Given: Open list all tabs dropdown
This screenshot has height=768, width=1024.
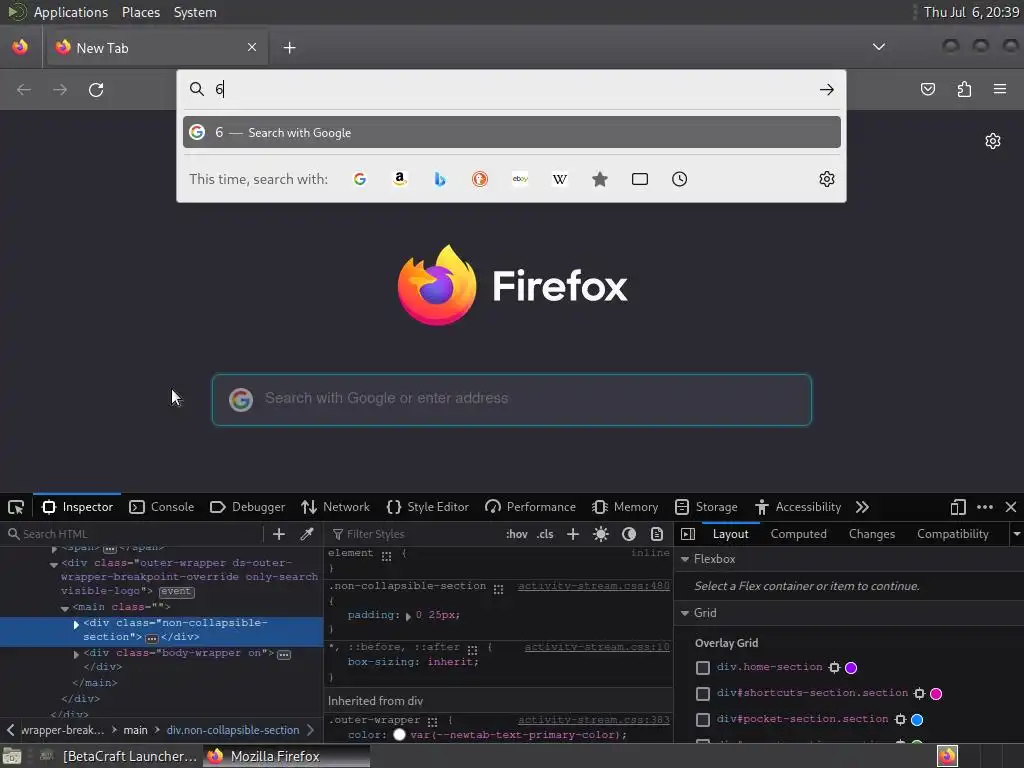Looking at the screenshot, I should [878, 47].
